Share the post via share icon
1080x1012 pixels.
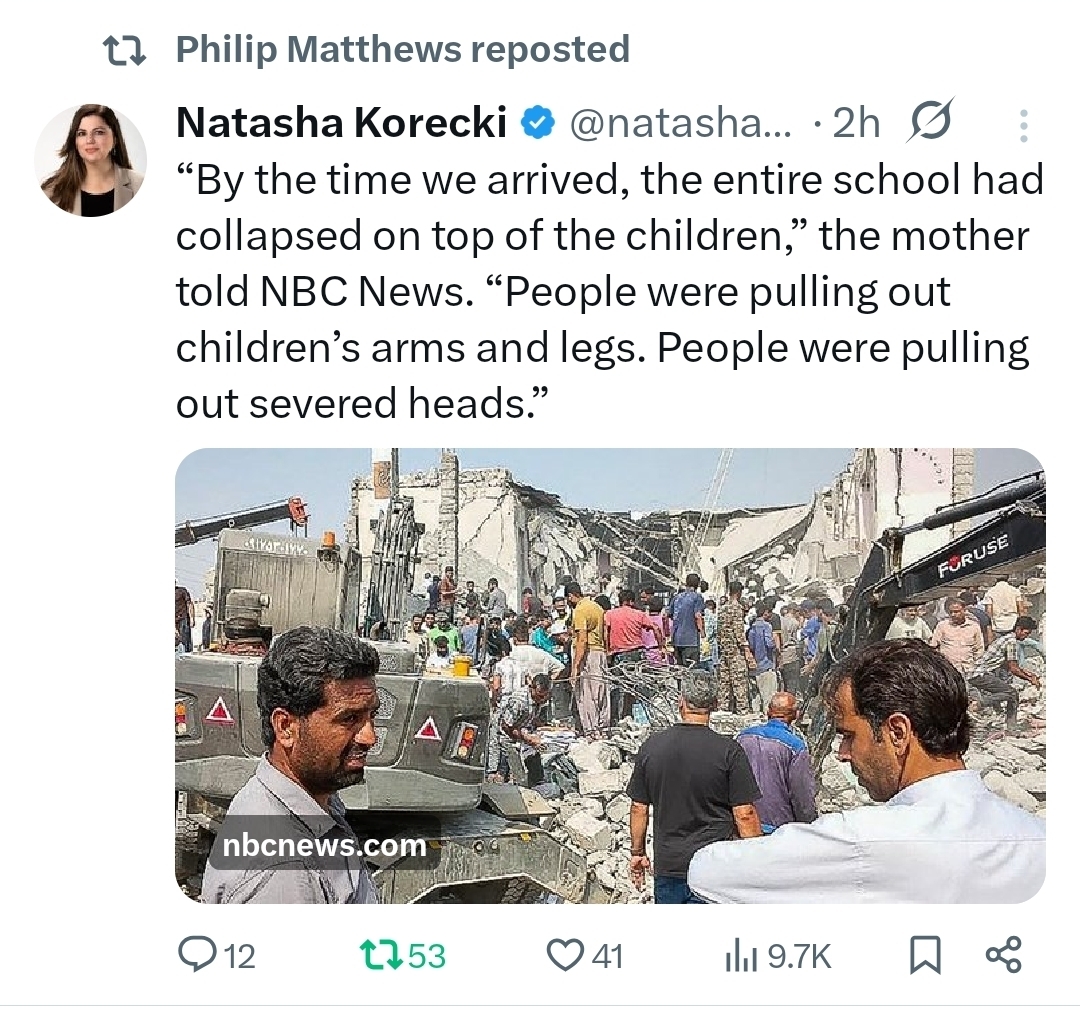click(1003, 955)
